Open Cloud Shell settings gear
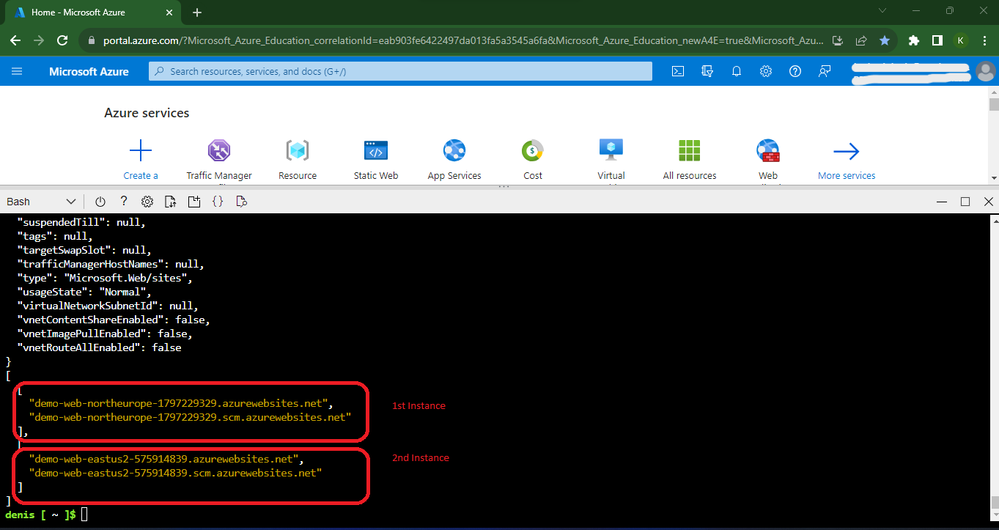This screenshot has width=999, height=530. tap(147, 201)
